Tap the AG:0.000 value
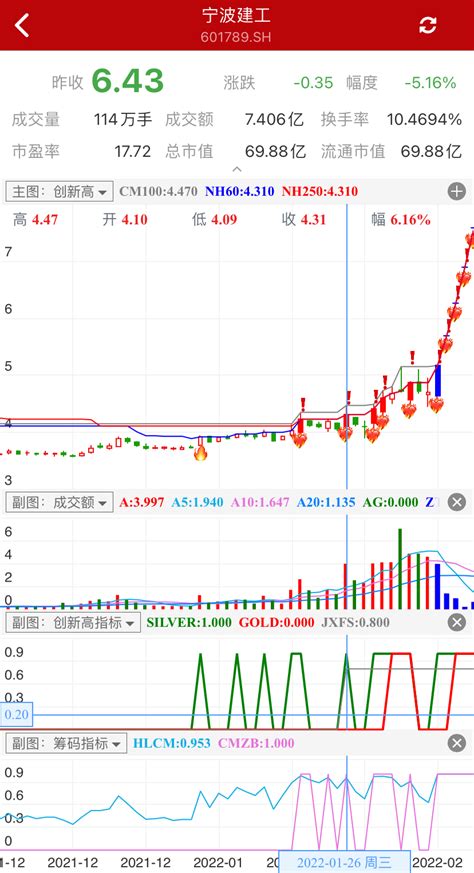This screenshot has width=474, height=873. 390,503
